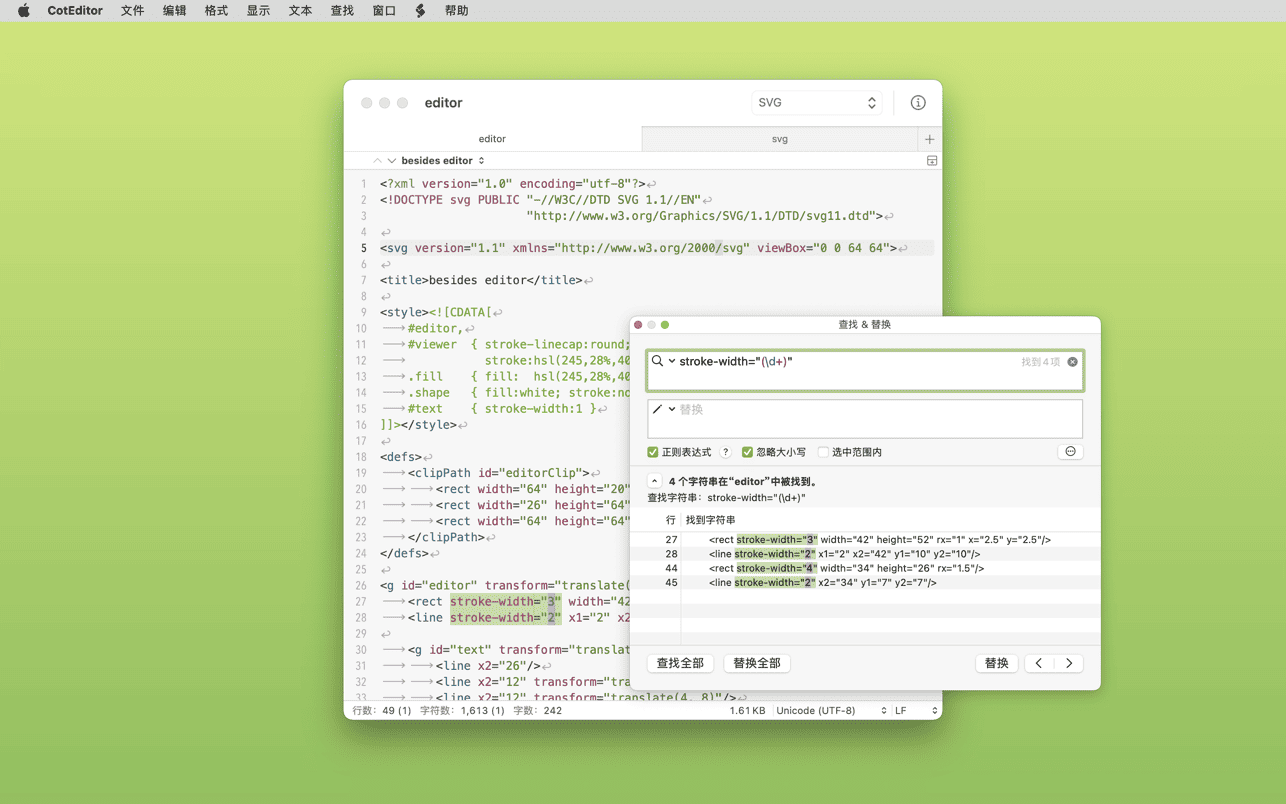Enable the 选中范围内 checkbox
The height and width of the screenshot is (804, 1286).
[x=823, y=452]
